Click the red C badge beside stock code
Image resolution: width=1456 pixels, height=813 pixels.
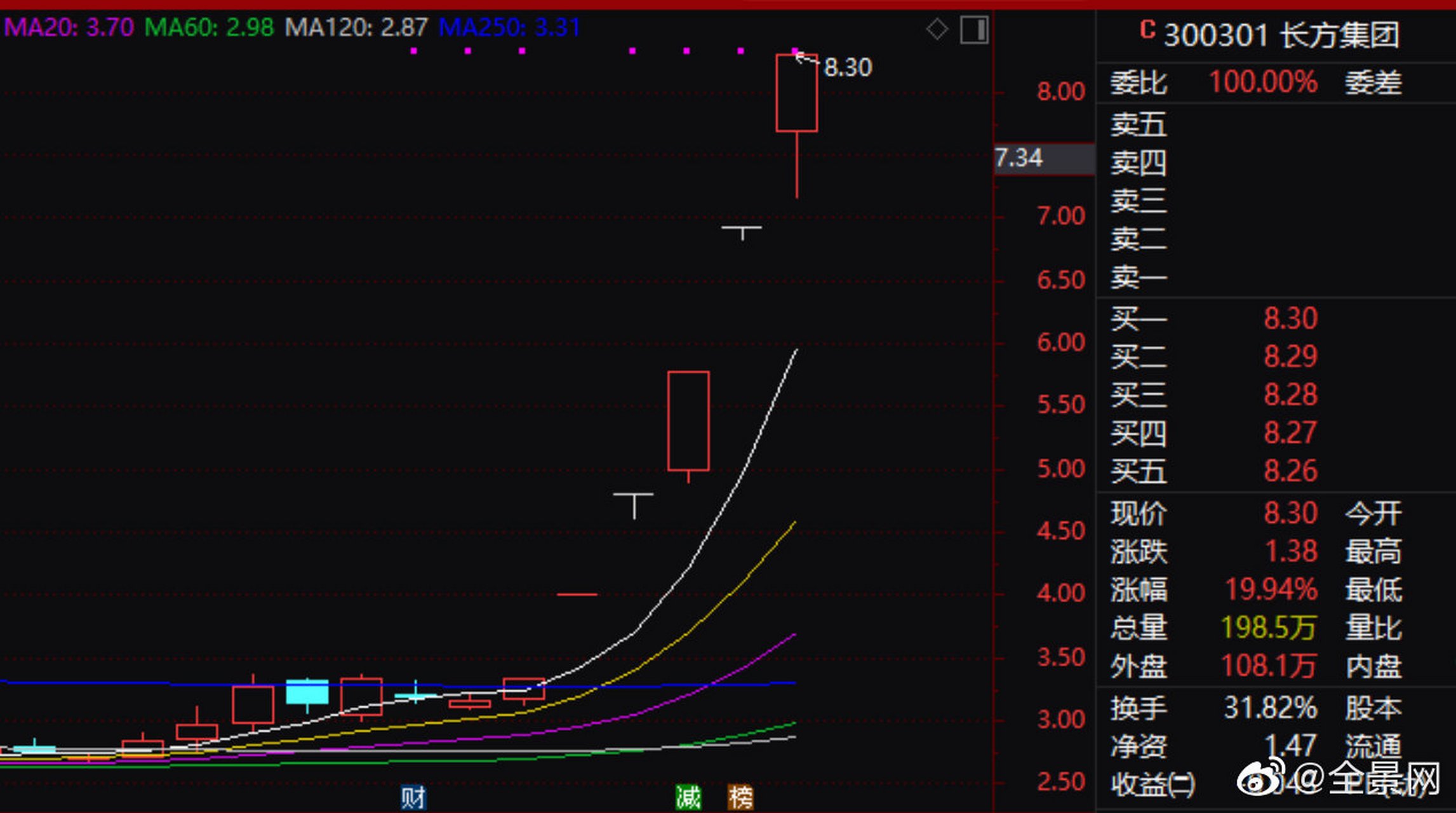pyautogui.click(x=1147, y=30)
